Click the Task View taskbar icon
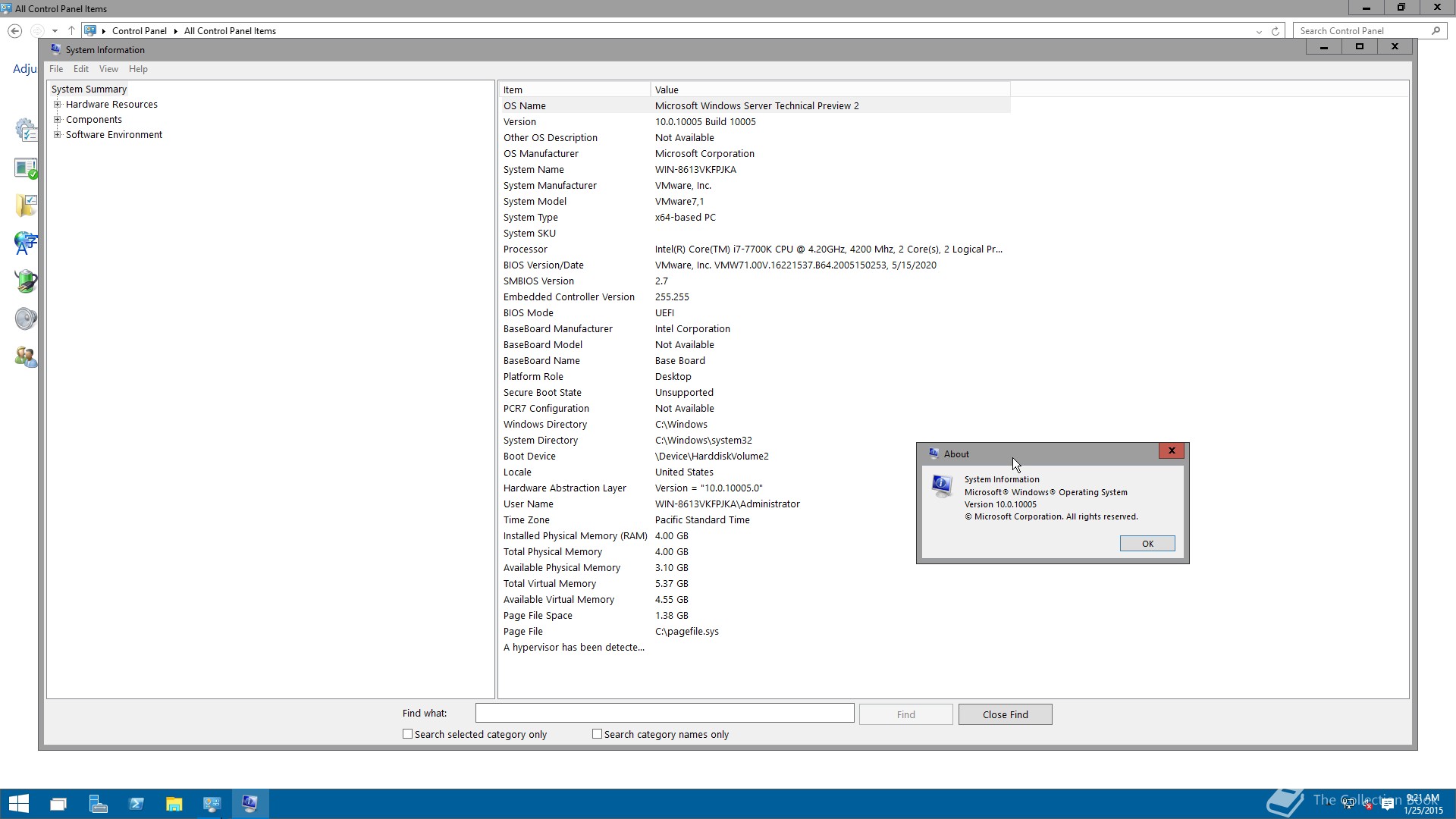1456x819 pixels. (x=58, y=804)
